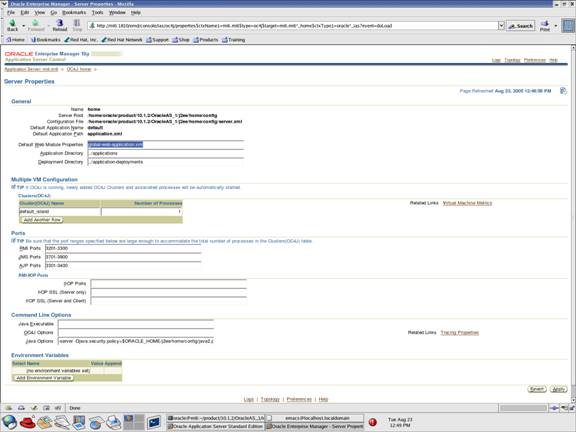Open the Window menu

pyautogui.click(x=117, y=12)
